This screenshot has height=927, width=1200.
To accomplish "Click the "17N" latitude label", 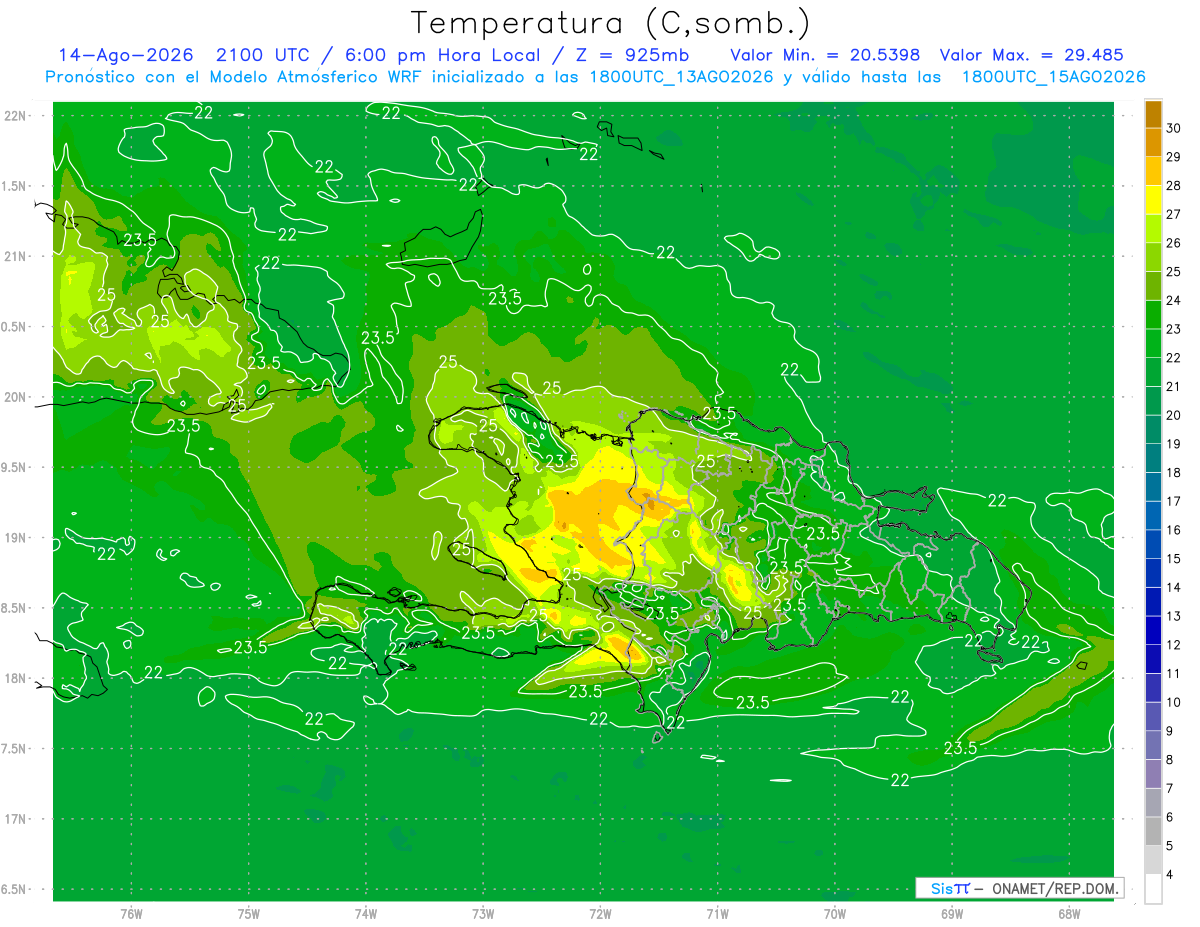I will tap(16, 819).
